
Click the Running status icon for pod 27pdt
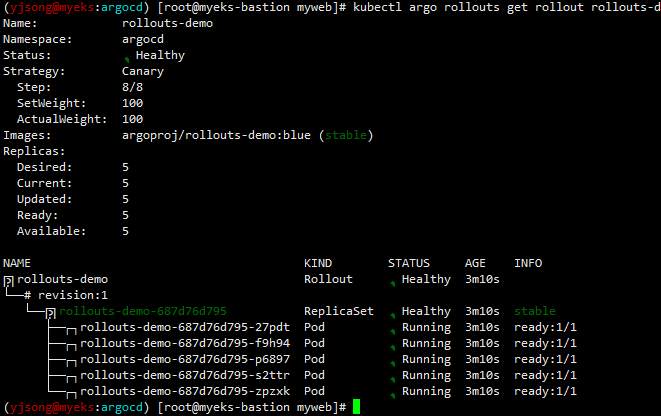393,332
